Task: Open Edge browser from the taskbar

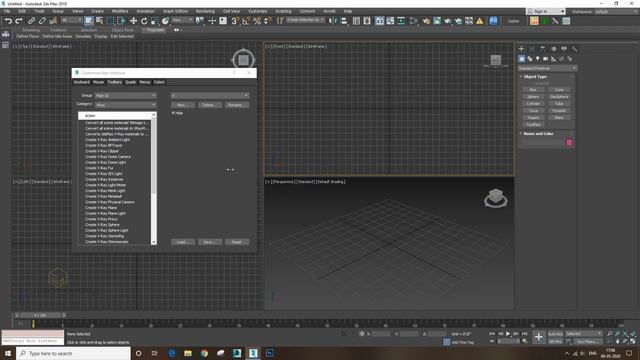Action: (x=171, y=353)
